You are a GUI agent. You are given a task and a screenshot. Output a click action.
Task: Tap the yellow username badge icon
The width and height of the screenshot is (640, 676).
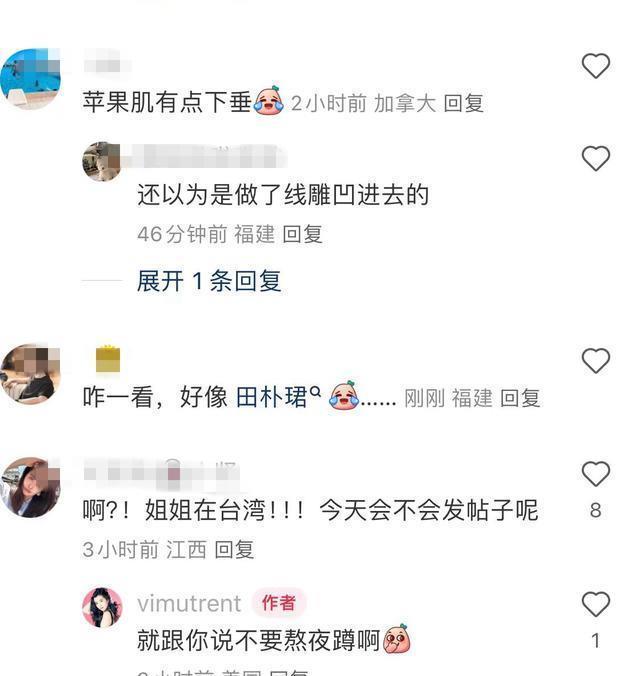point(108,359)
